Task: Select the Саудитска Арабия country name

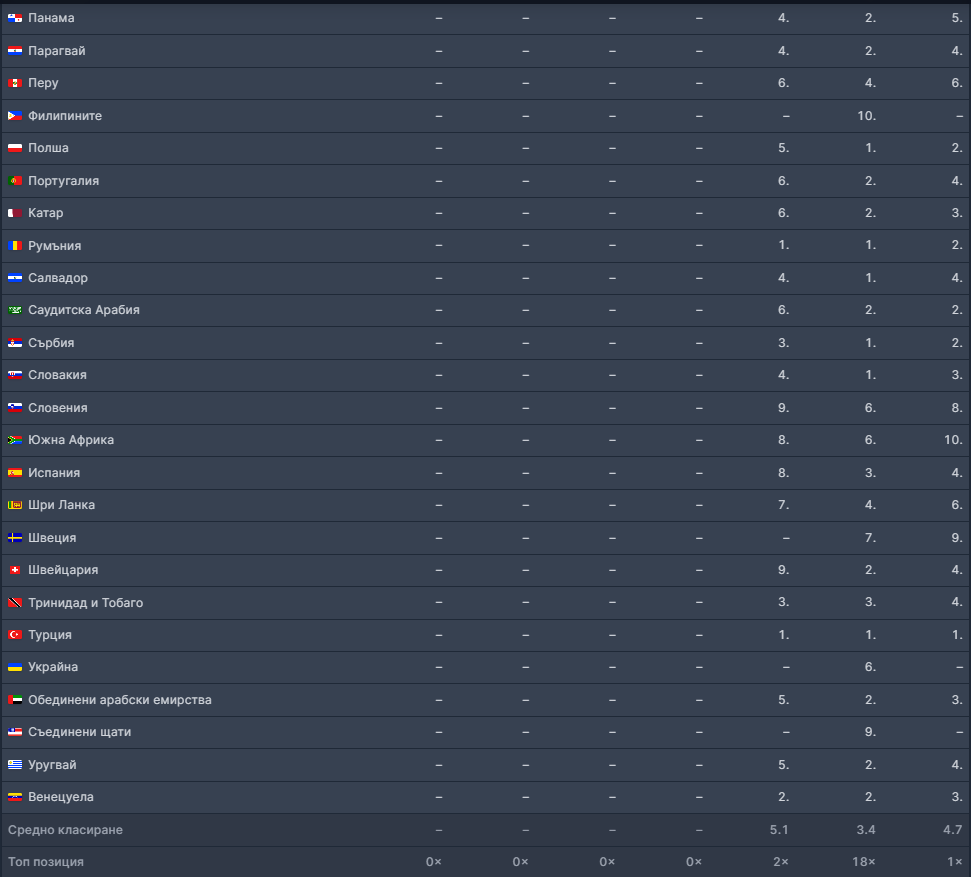Action: click(83, 310)
